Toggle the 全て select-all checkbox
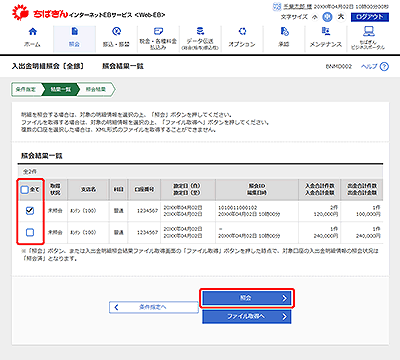Image resolution: width=400 pixels, height=360 pixels. (x=25, y=190)
